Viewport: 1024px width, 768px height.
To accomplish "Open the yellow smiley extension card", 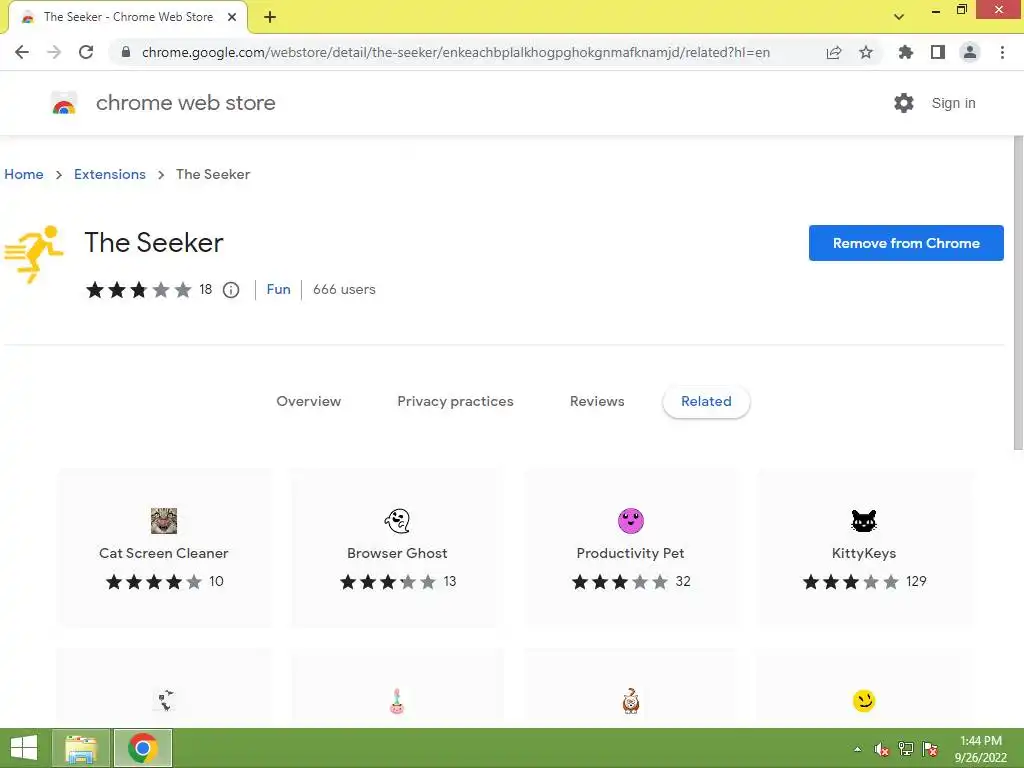I will (x=864, y=689).
